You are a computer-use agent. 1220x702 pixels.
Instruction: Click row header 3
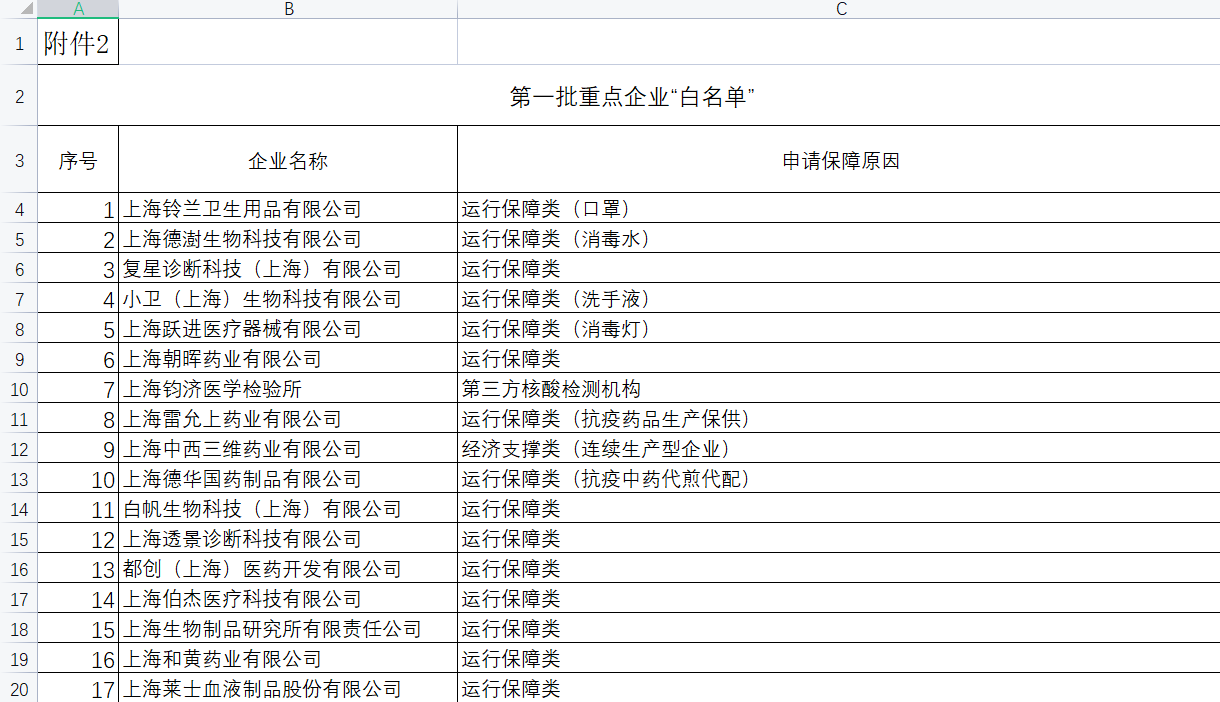18,160
